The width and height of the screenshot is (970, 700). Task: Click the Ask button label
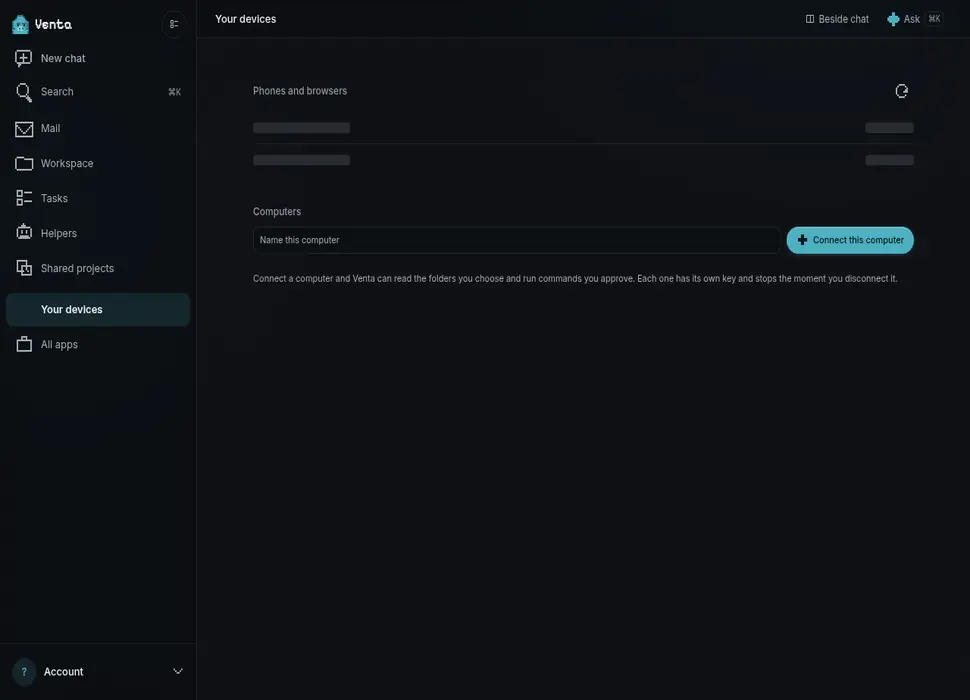(911, 19)
